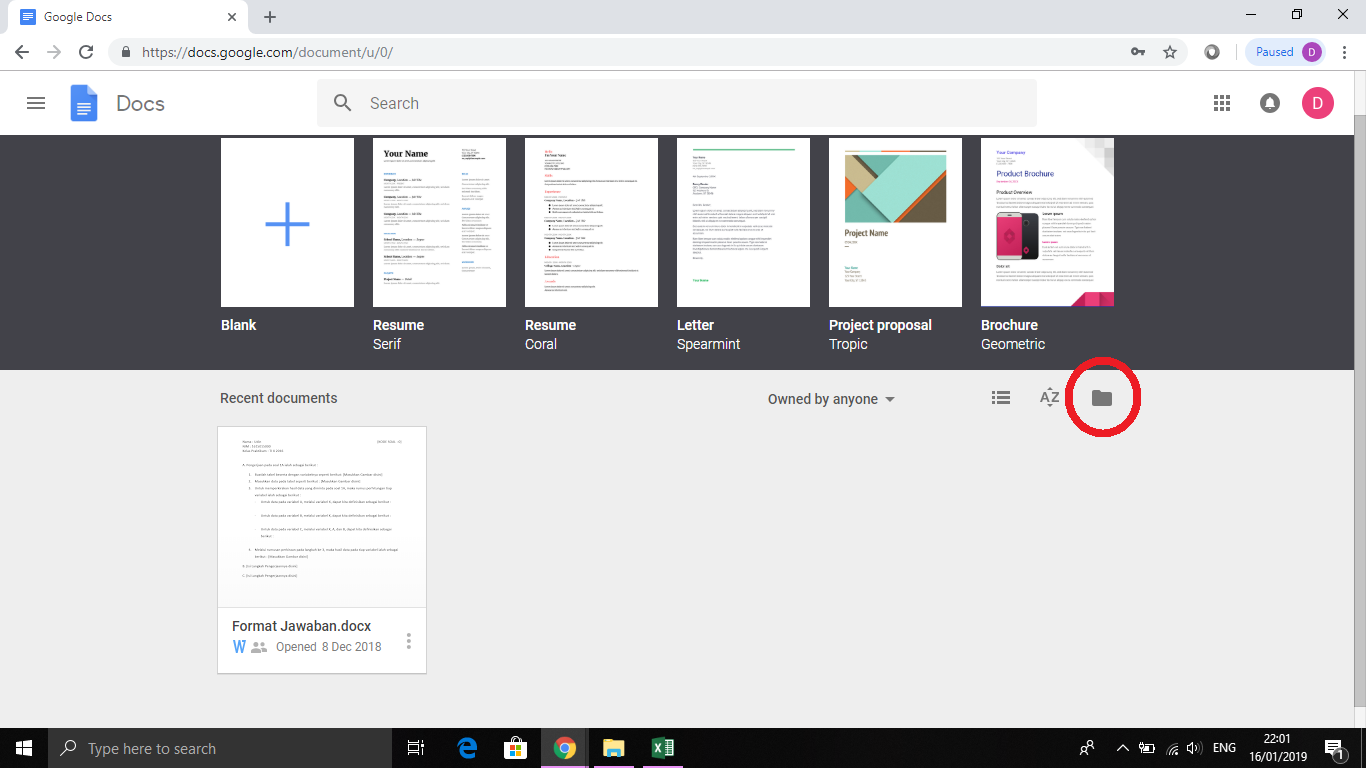Open the Google apps grid
Image resolution: width=1366 pixels, height=768 pixels.
[x=1221, y=103]
